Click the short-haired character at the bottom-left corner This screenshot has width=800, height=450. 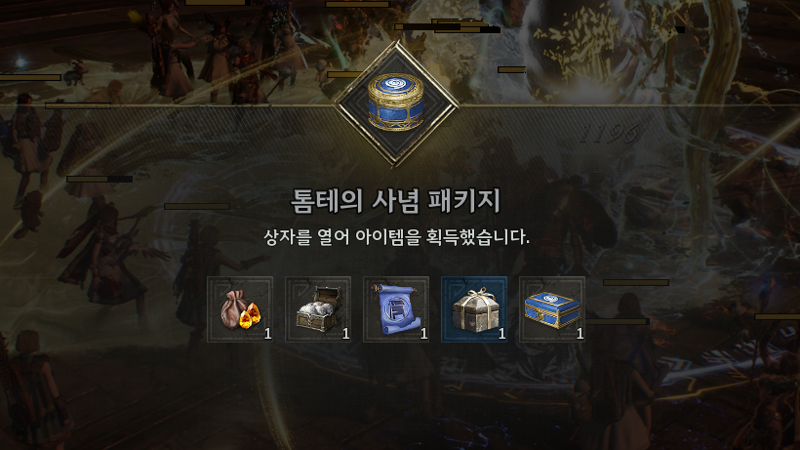33,390
